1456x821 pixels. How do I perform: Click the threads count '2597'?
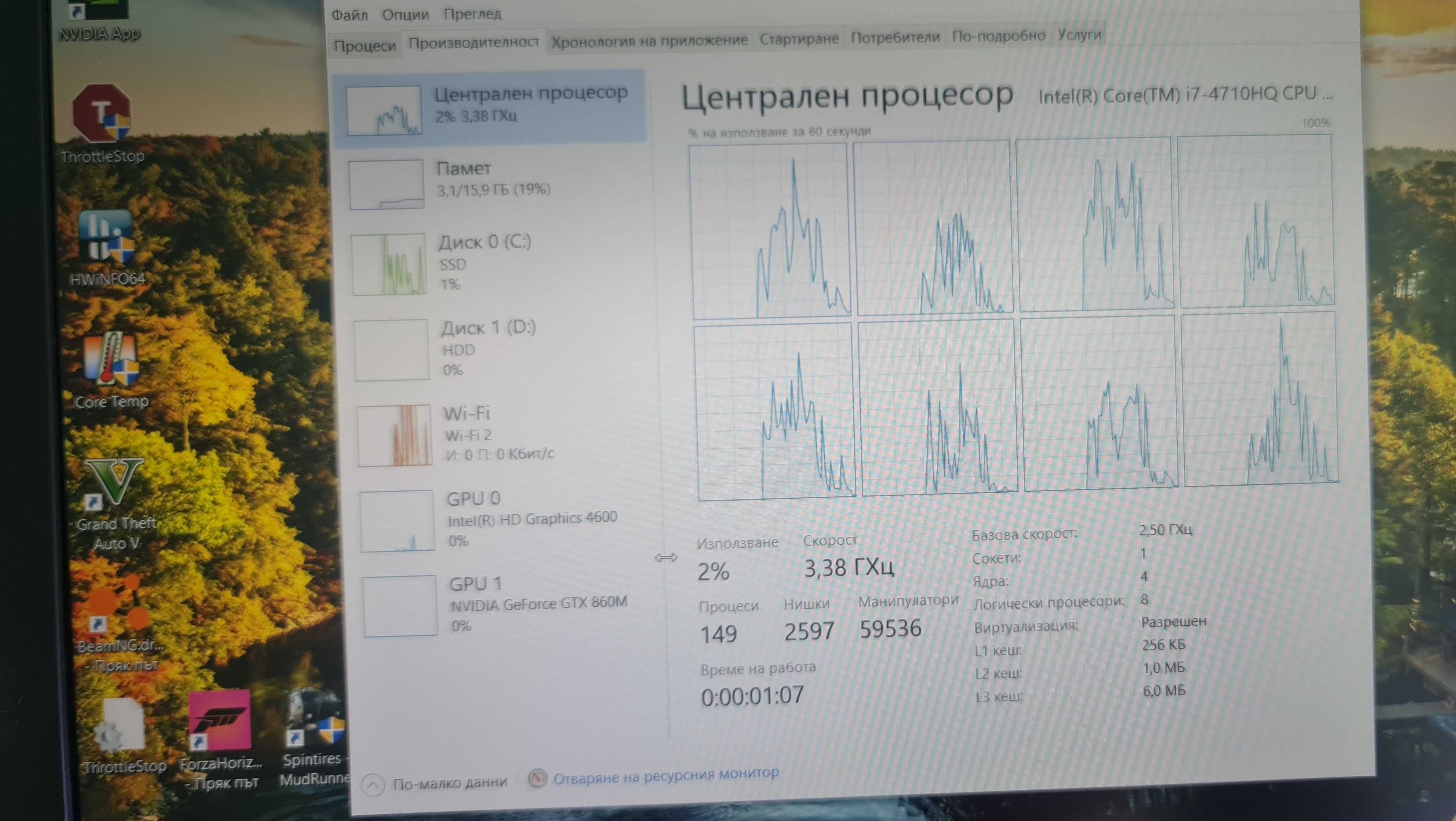point(809,631)
